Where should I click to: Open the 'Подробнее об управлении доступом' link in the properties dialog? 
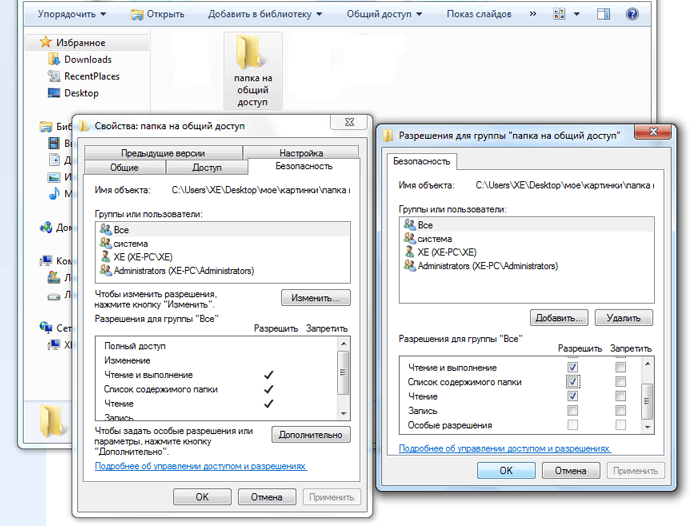tap(200, 466)
